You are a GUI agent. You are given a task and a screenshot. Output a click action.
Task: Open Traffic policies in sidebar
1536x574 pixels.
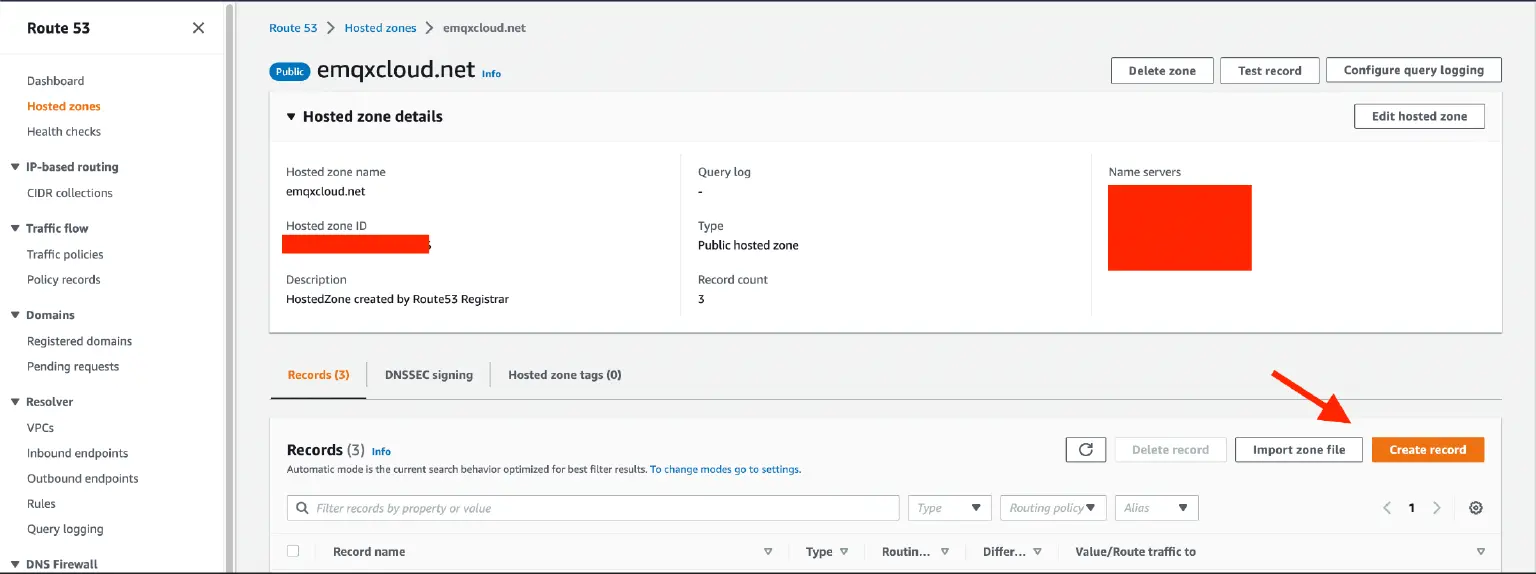65,255
